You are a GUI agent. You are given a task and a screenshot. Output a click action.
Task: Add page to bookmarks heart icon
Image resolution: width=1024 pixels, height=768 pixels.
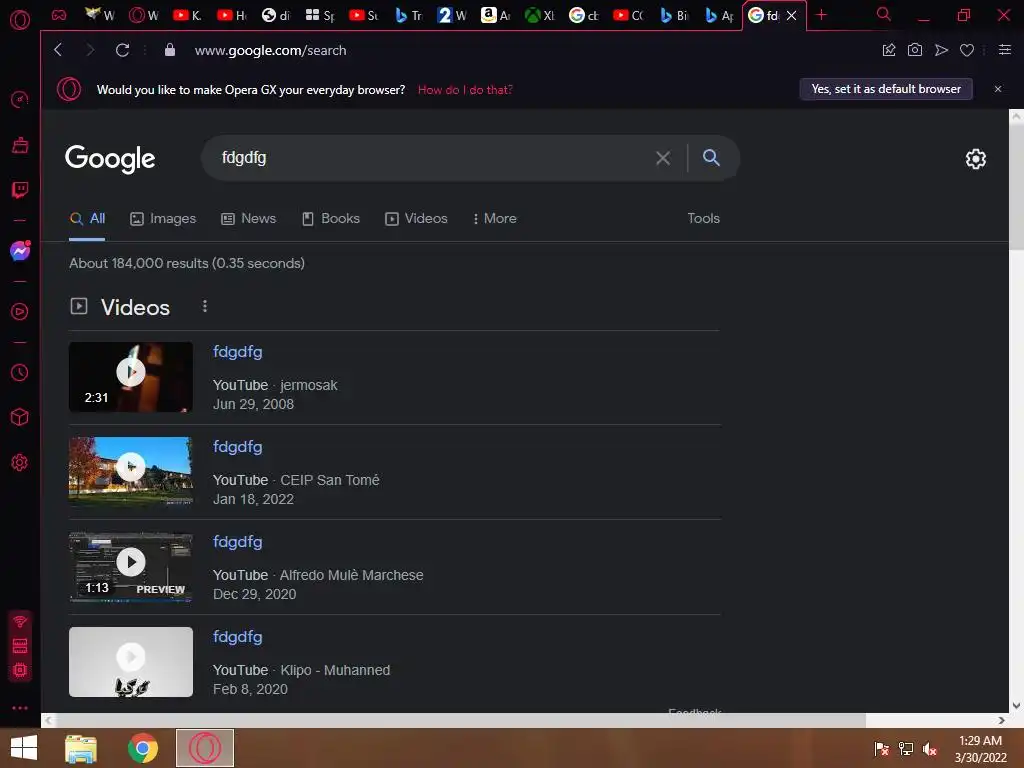click(967, 50)
